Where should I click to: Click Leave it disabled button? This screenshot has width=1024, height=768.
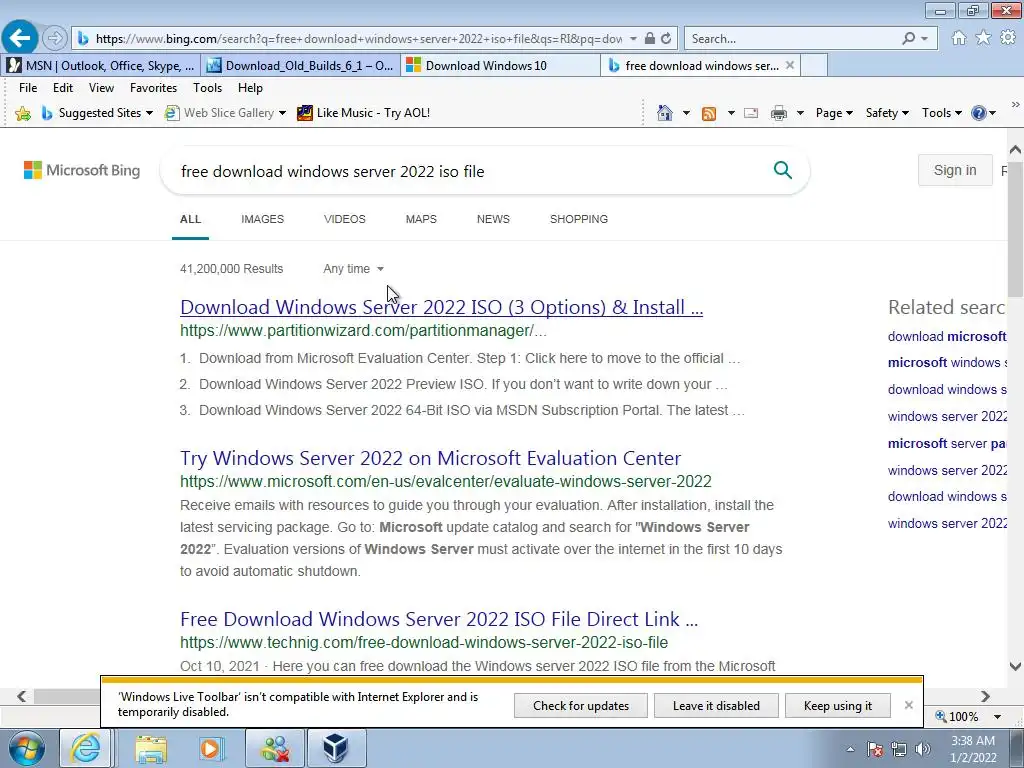click(716, 705)
